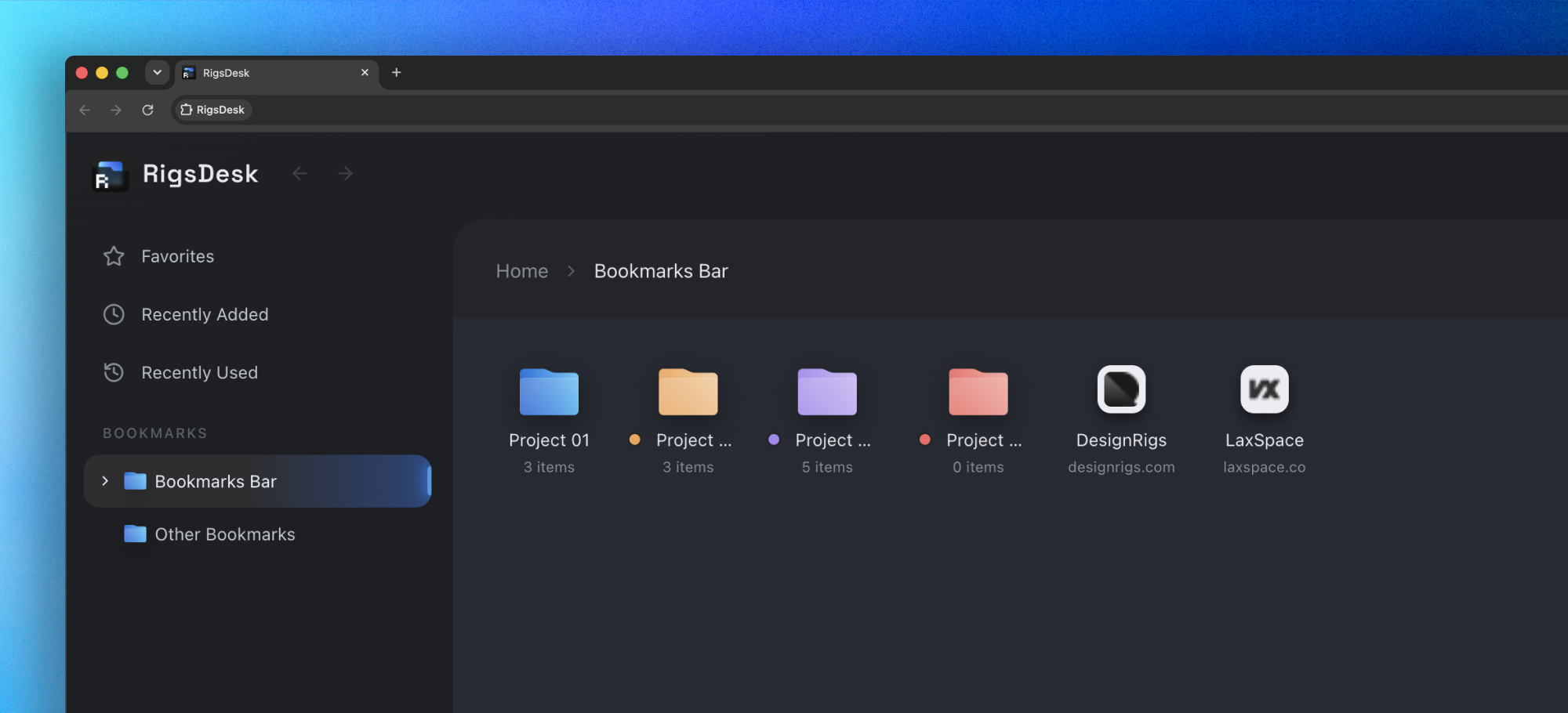Navigate to Home in breadcrumb
The image size is (1568, 713).
coord(522,271)
